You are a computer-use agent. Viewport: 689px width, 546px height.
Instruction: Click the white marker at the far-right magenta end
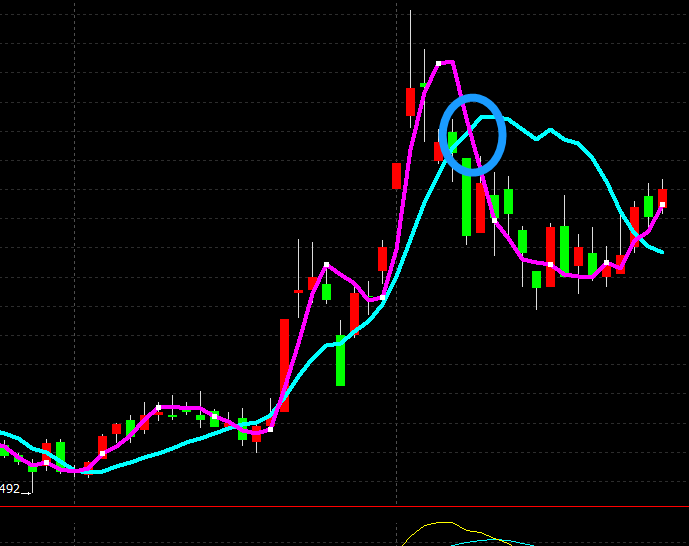(x=662, y=205)
